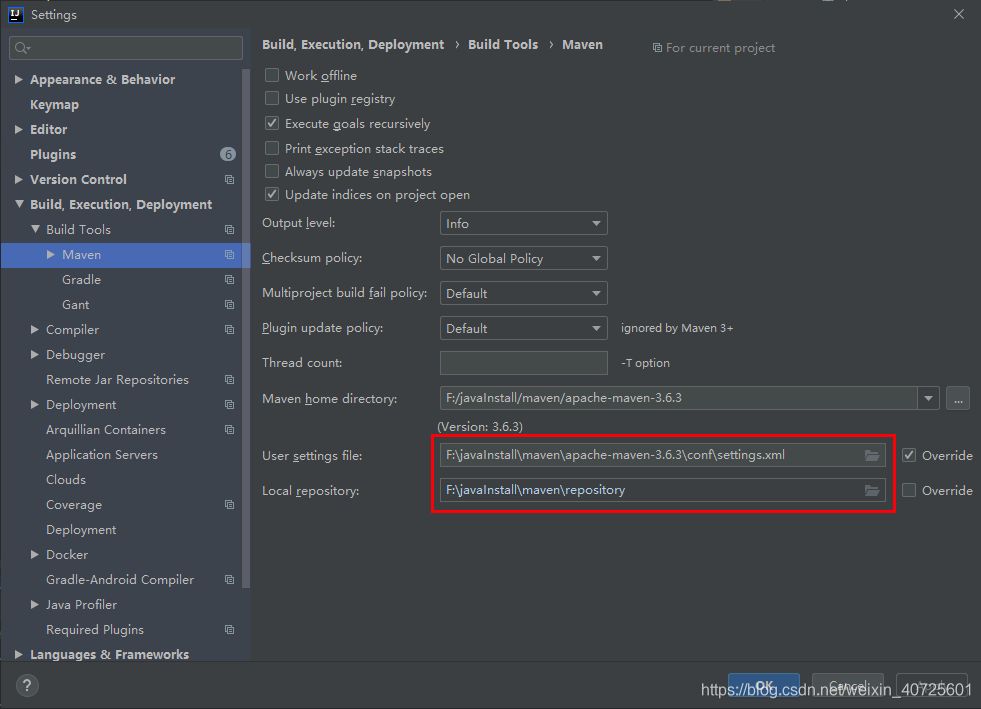Click the settings search field
981x709 pixels.
(126, 48)
